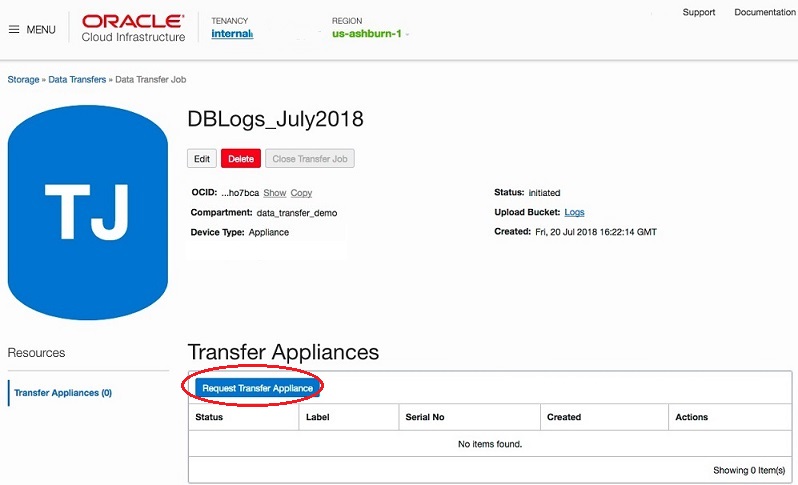Open the hamburger MENU icon
Image resolution: width=798 pixels, height=485 pixels.
coord(14,30)
